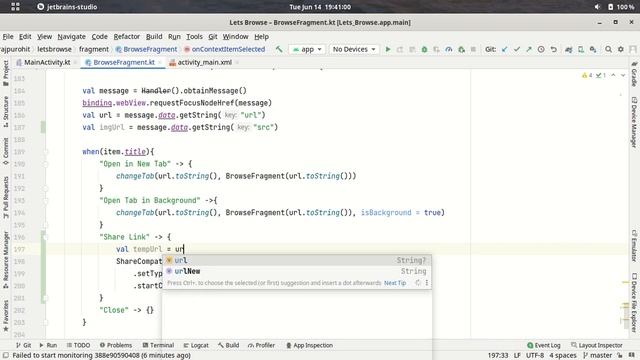Click battery 100% indicator
The width and height of the screenshot is (640, 360).
tap(621, 7)
